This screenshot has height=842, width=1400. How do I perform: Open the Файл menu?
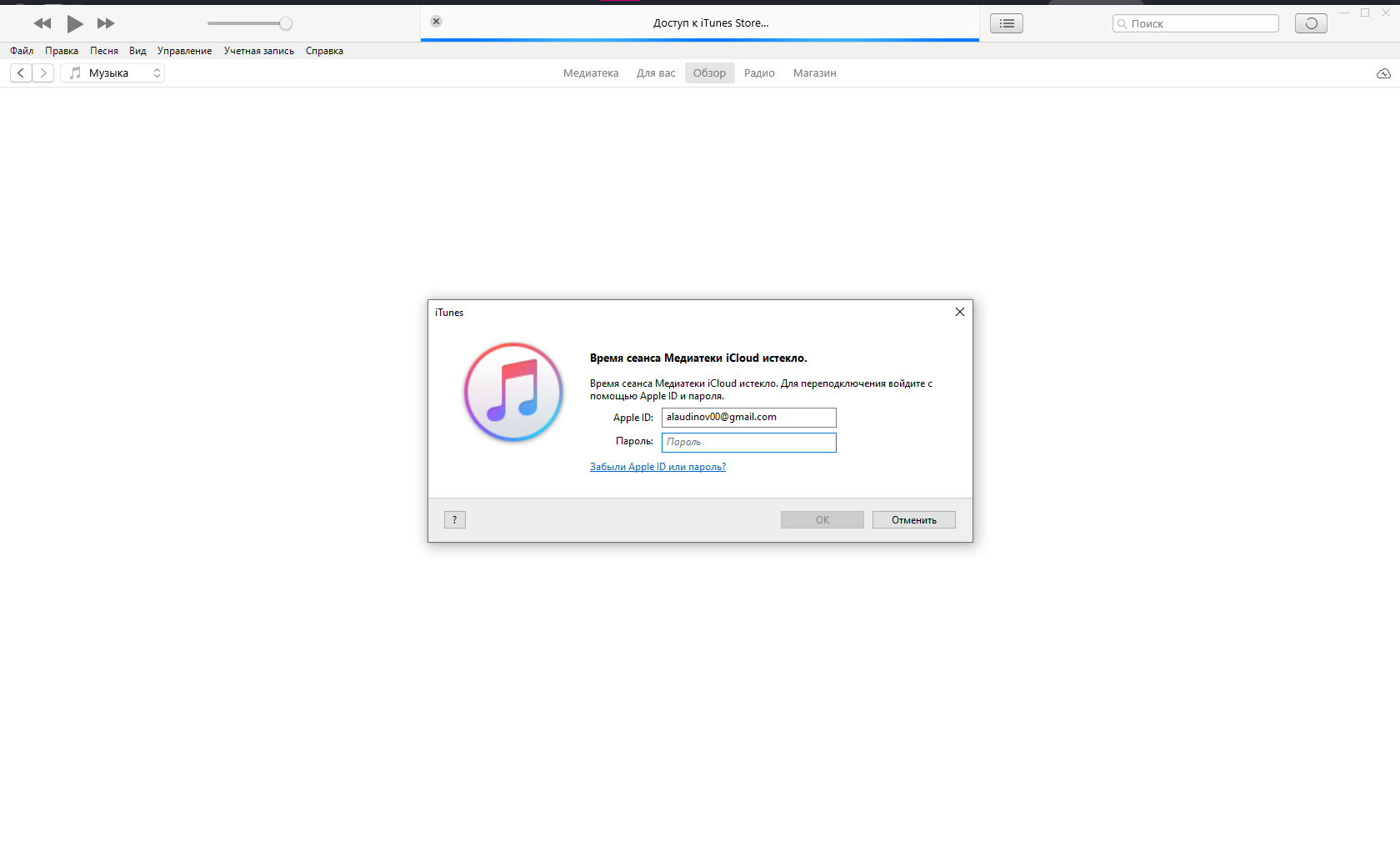[22, 51]
